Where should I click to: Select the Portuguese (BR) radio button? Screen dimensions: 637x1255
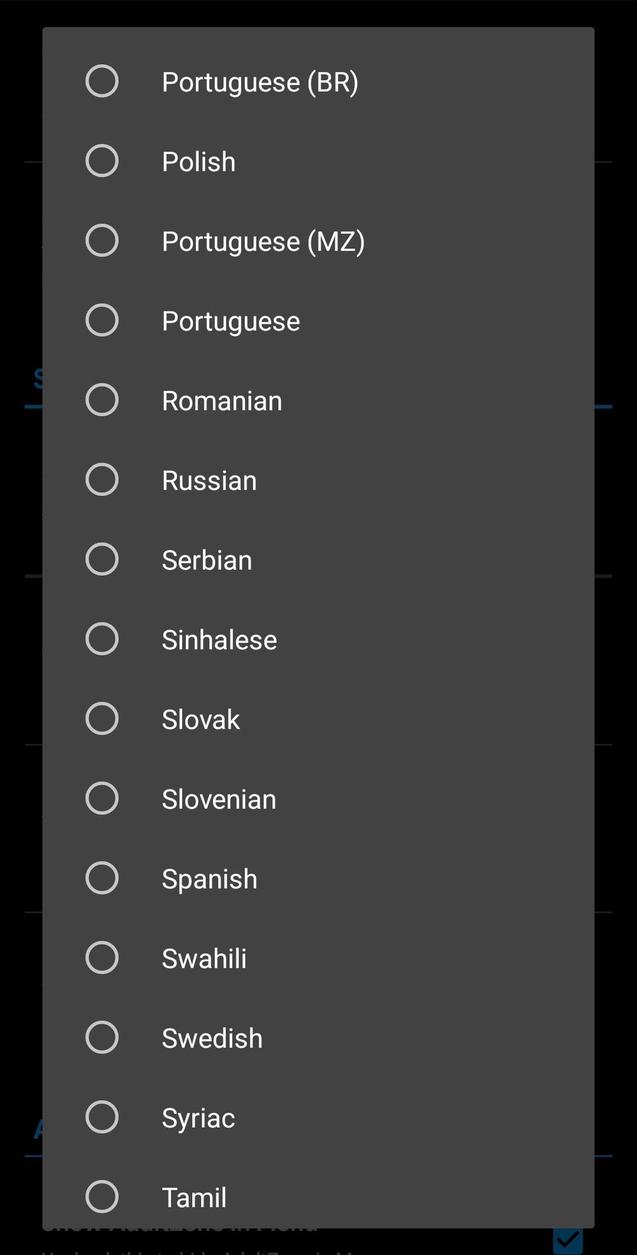102,81
